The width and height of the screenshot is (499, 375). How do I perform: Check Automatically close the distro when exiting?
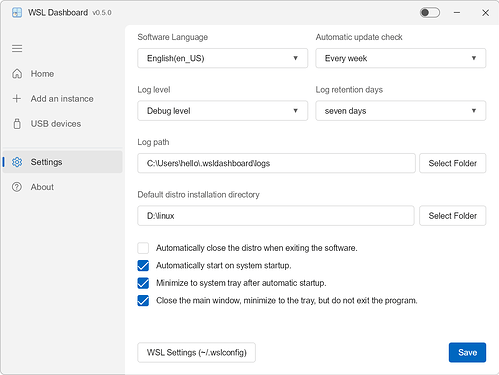coord(143,248)
